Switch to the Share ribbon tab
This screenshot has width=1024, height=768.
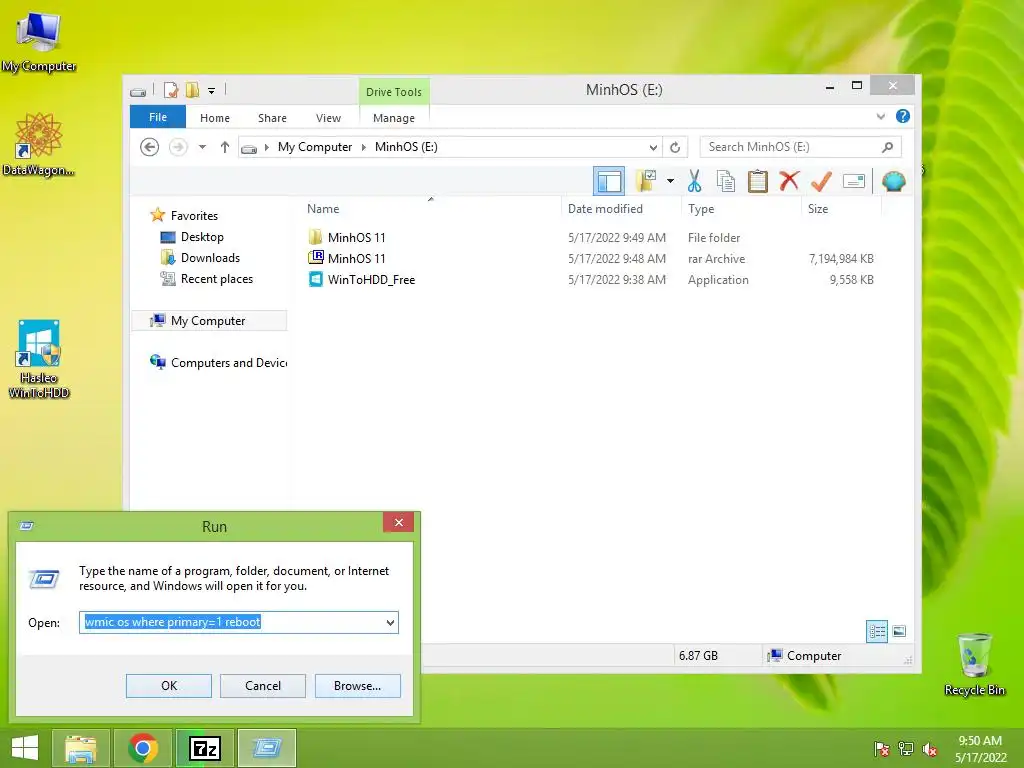272,118
